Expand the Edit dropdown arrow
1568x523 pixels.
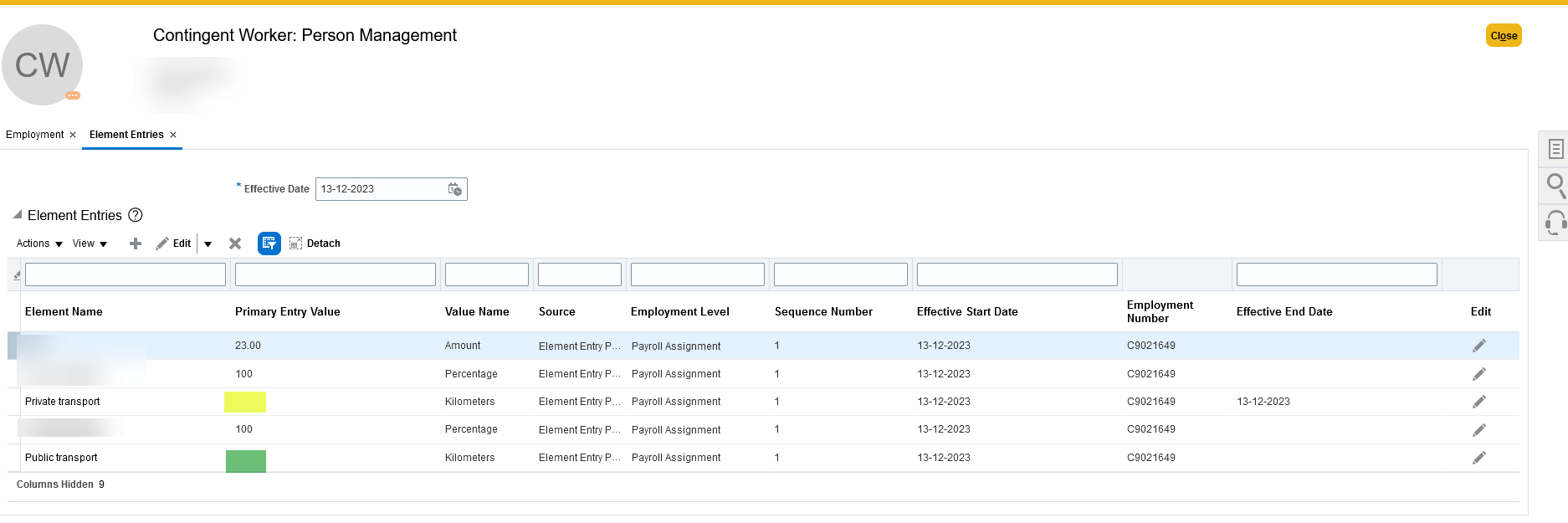click(x=208, y=244)
